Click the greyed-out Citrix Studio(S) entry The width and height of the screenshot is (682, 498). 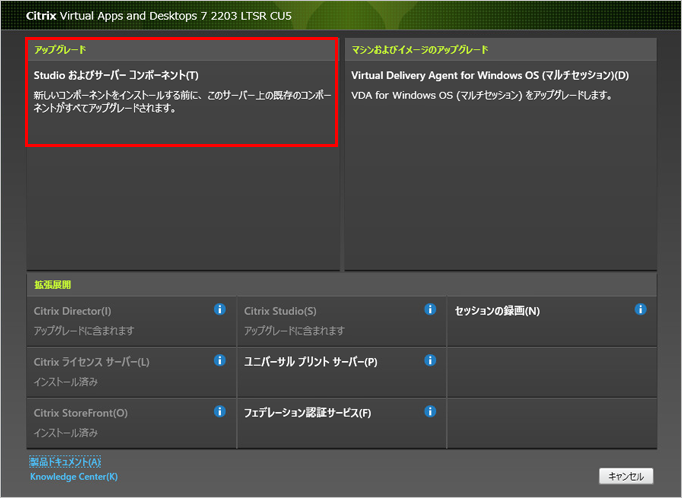coord(280,311)
